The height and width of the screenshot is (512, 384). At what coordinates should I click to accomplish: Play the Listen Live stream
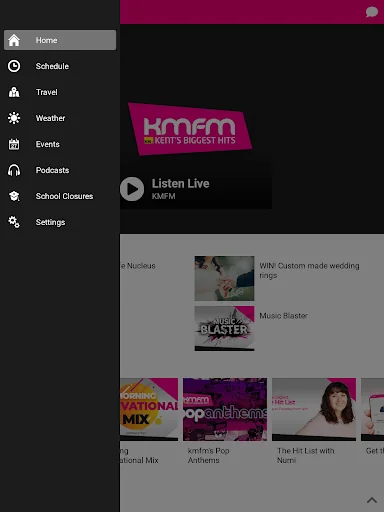click(x=132, y=189)
